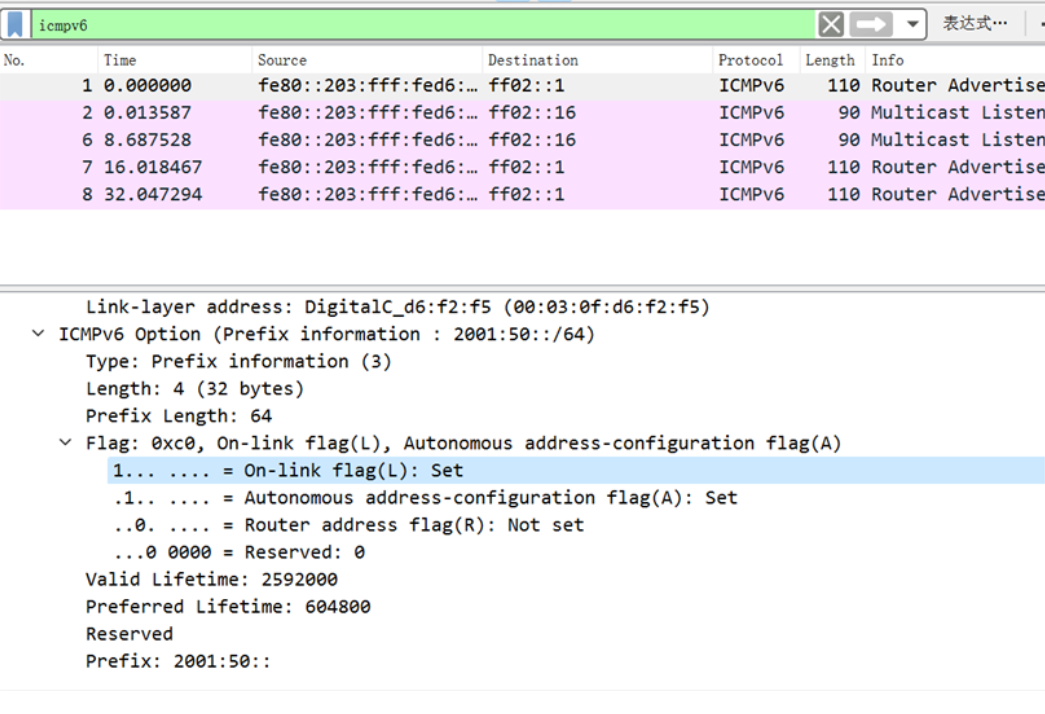The height and width of the screenshot is (714, 1045).
Task: Click the ff02::16 destination in packet 2
Action: pyautogui.click(x=532, y=113)
